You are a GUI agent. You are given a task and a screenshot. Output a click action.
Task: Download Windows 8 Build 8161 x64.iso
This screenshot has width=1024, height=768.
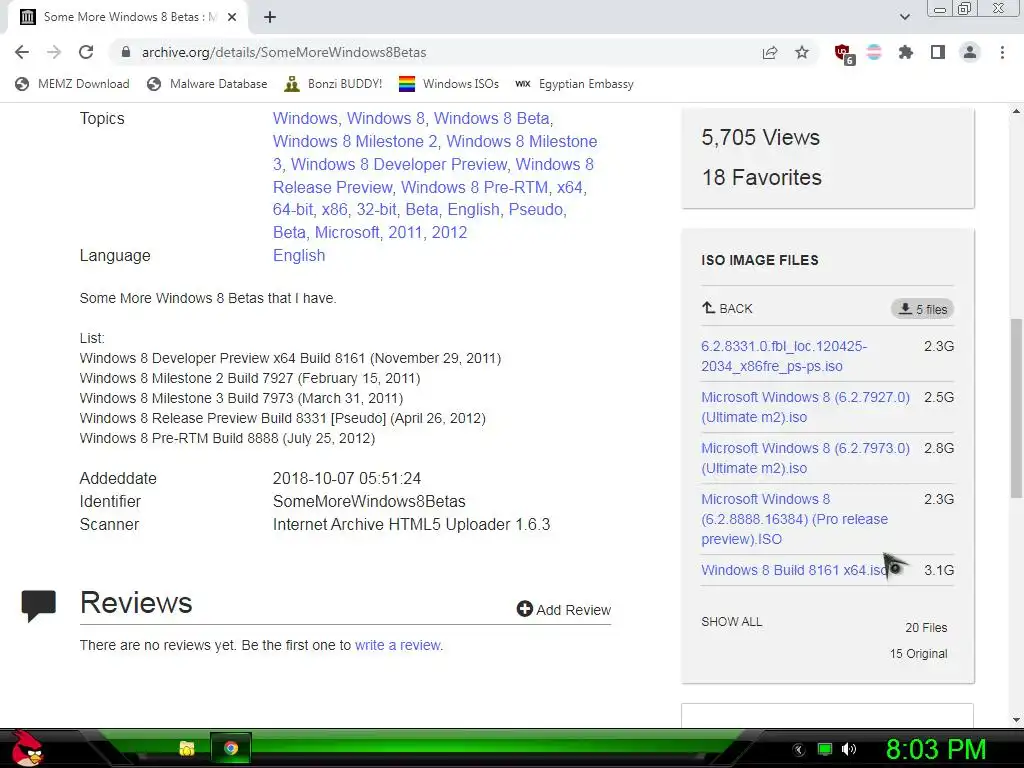coord(793,570)
